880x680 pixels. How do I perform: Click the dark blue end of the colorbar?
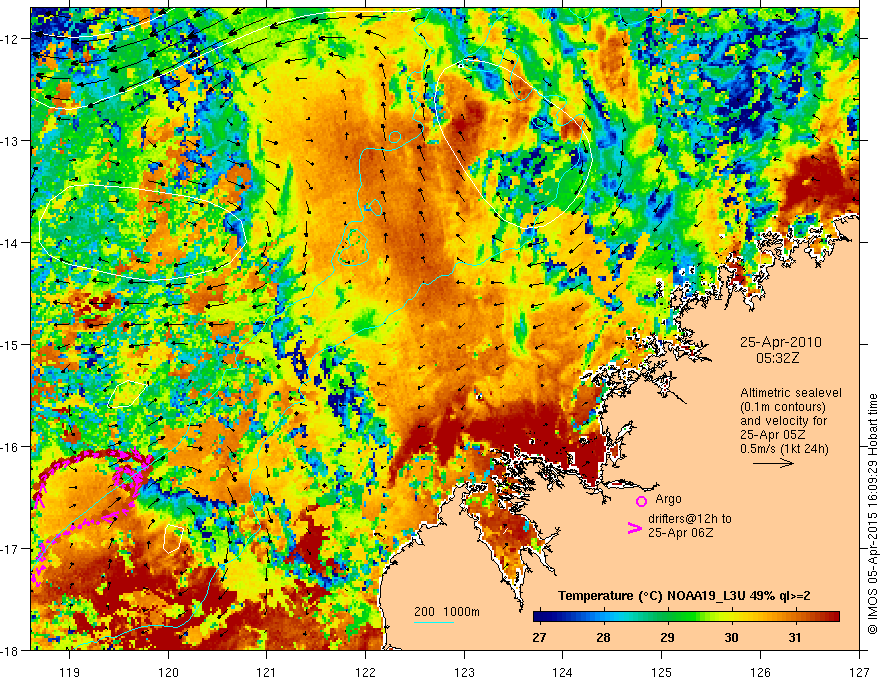pyautogui.click(x=538, y=617)
